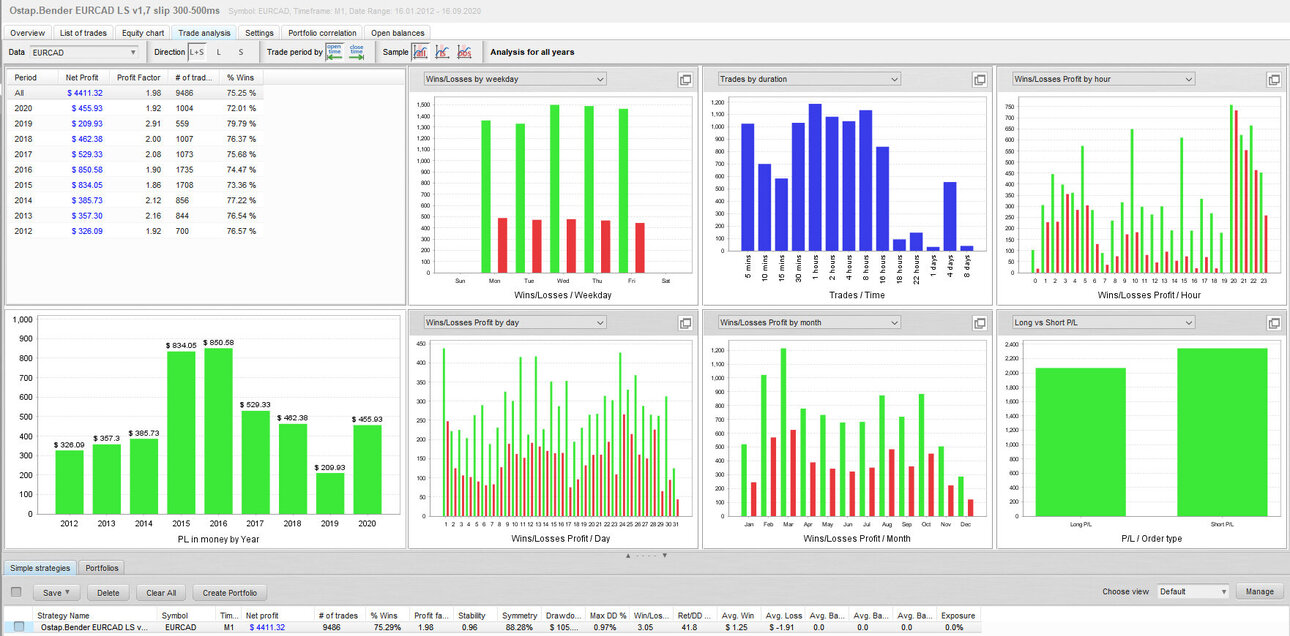Open the Wins/Losses Profit by month dropdown
The image size is (1290, 636).
click(808, 323)
